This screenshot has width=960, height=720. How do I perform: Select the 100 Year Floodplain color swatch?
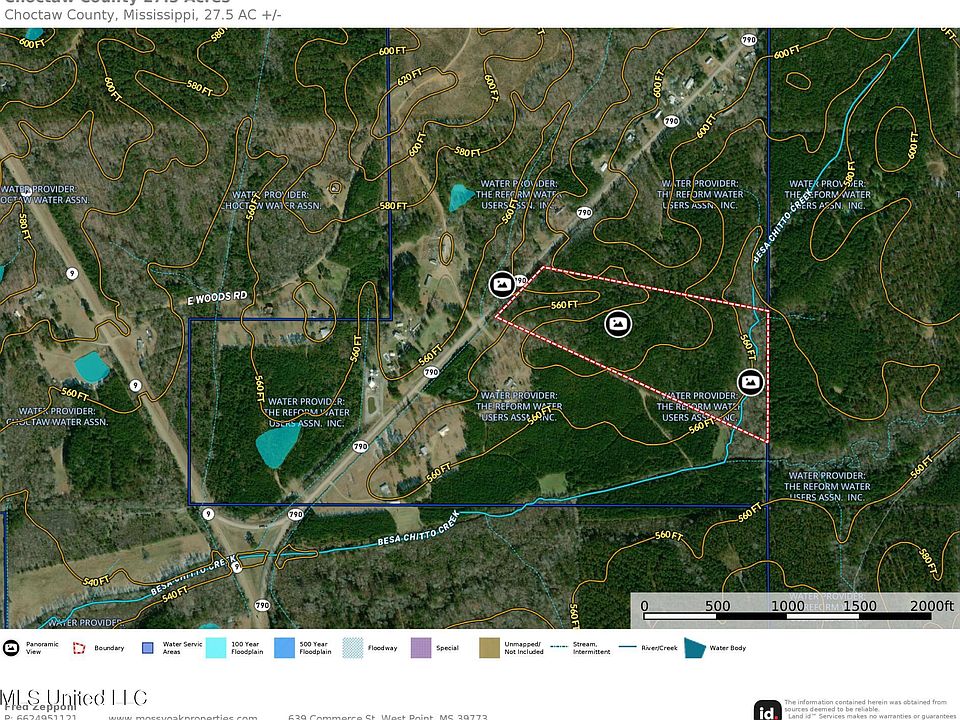(x=215, y=648)
